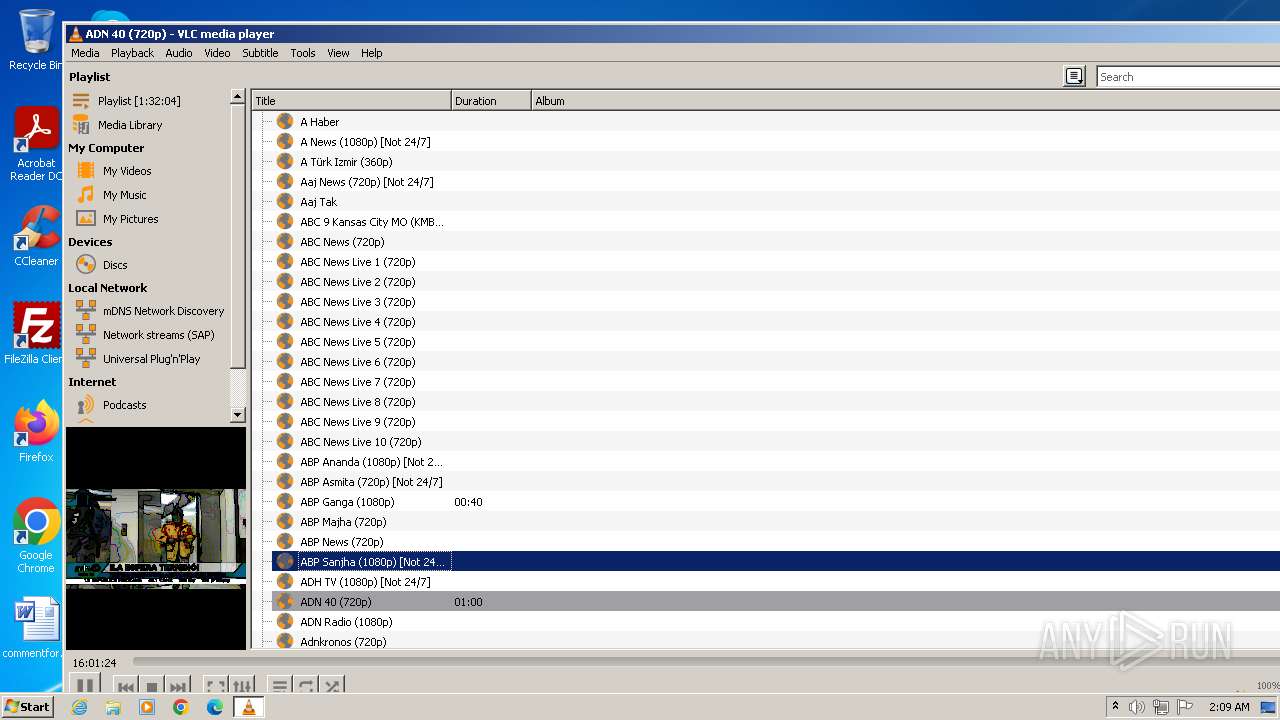This screenshot has width=1280, height=720.
Task: Click the icon beside Aaj News (720p)
Action: [x=285, y=182]
